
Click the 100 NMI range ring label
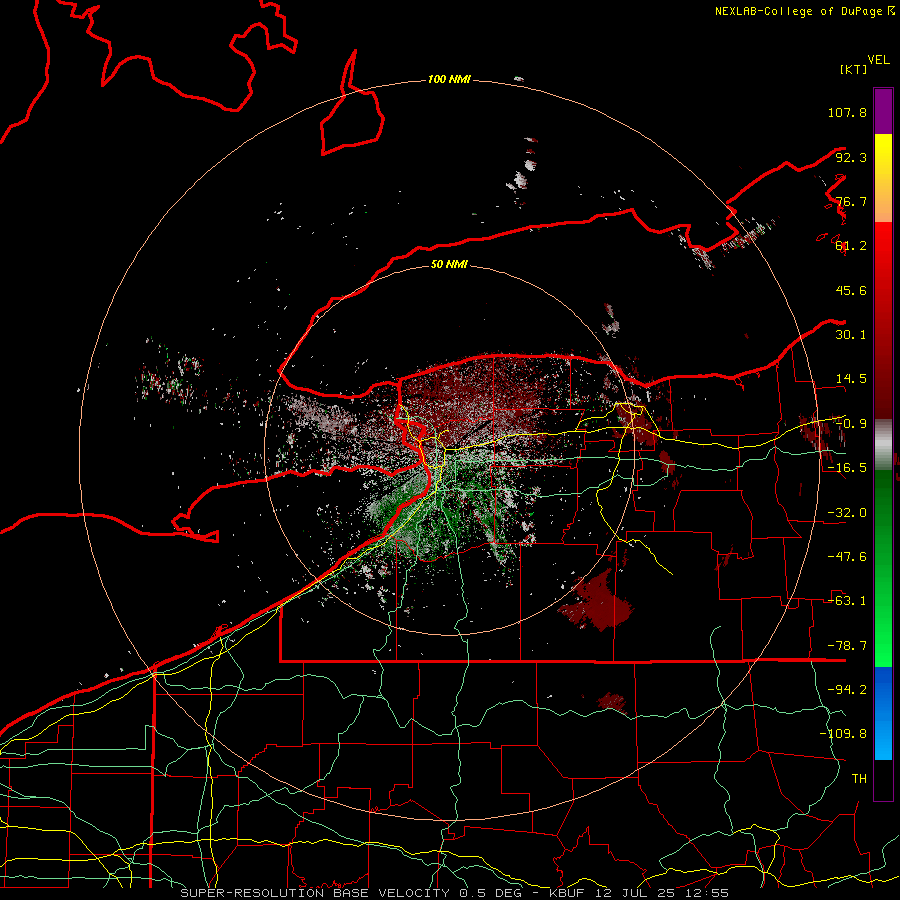tap(449, 79)
